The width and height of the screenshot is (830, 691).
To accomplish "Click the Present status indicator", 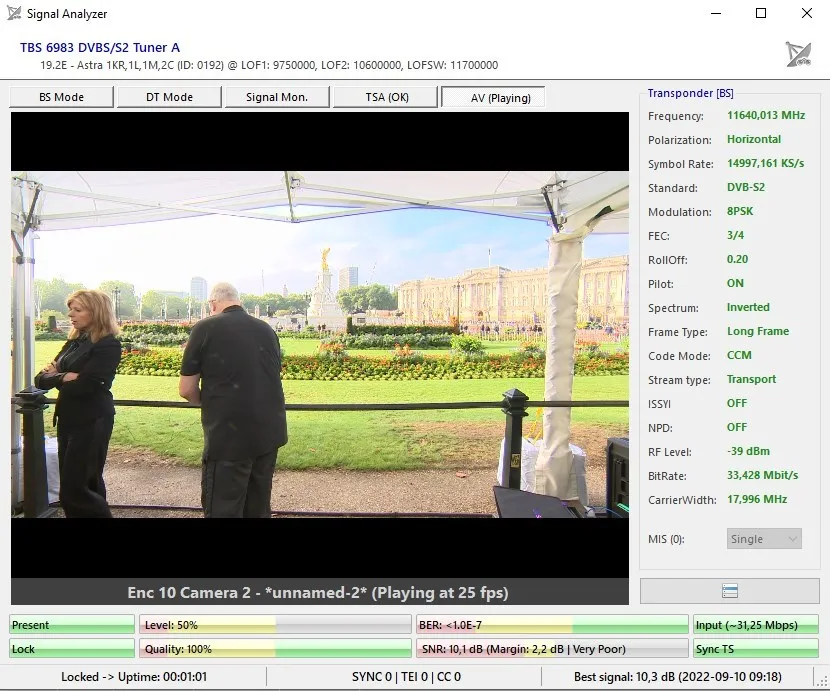I will point(72,625).
